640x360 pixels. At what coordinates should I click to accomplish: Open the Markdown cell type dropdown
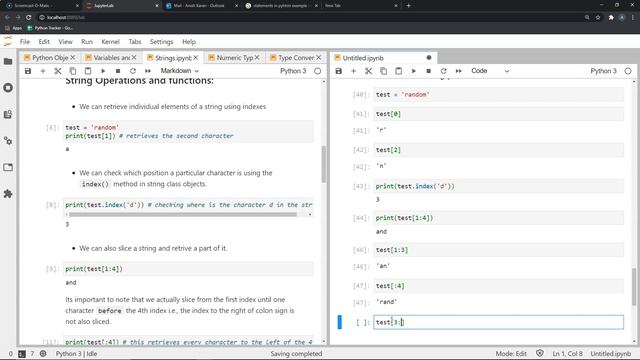point(180,71)
